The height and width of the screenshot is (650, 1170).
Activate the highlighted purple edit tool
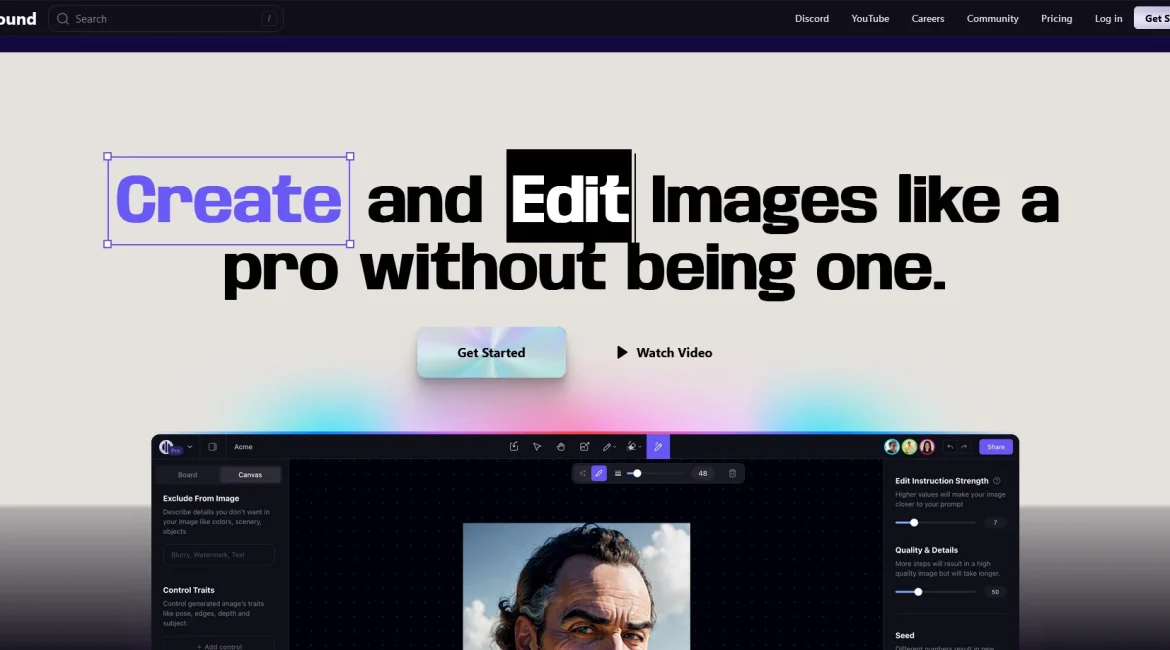point(658,447)
